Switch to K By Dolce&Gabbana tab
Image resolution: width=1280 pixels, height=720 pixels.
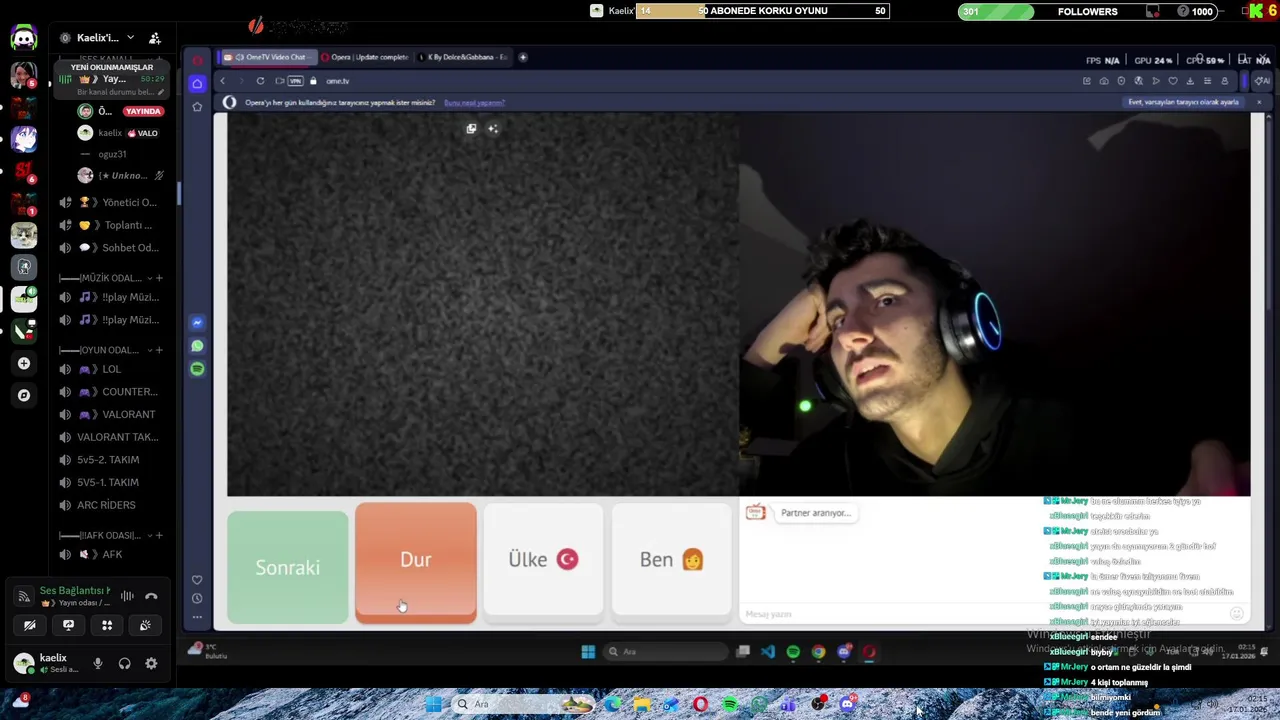click(x=464, y=57)
